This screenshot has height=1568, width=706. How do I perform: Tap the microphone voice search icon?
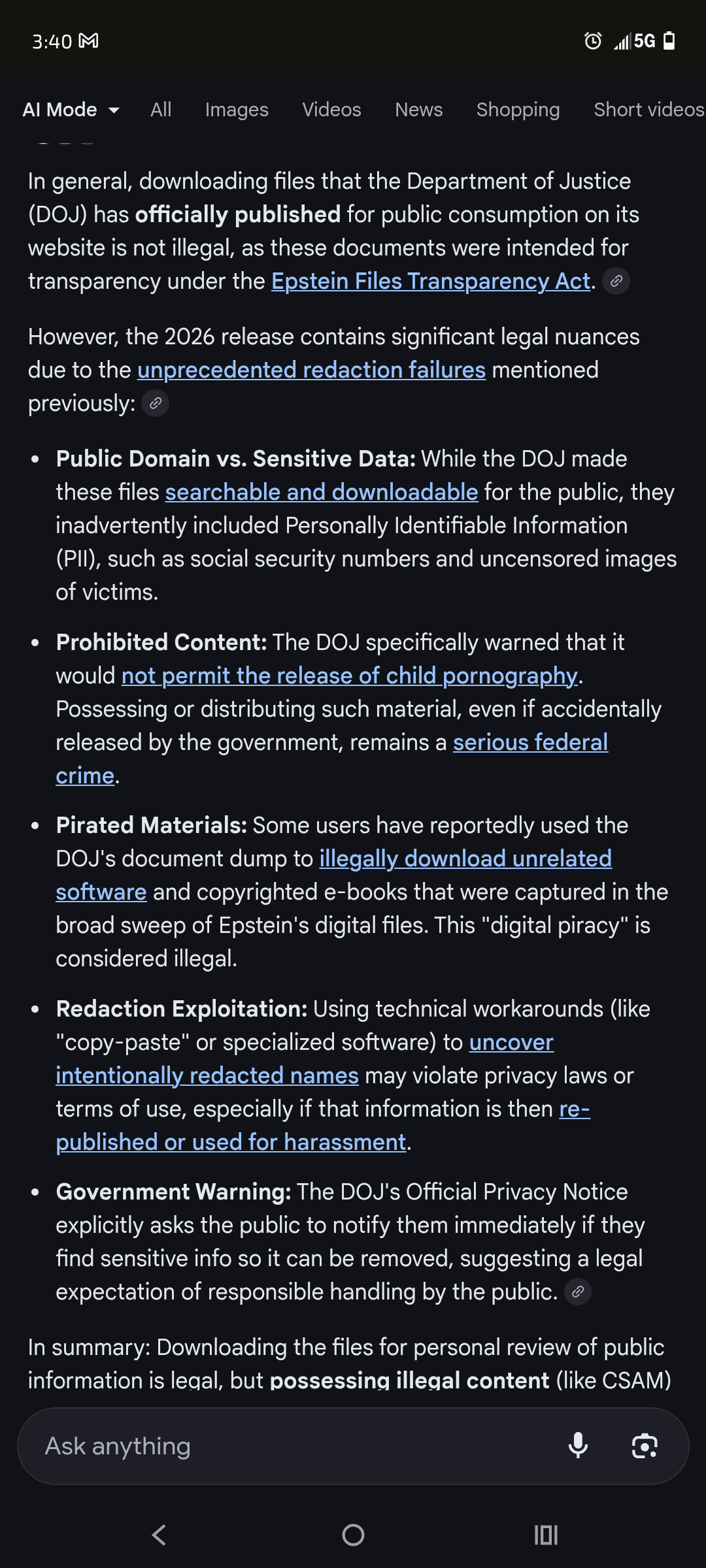pyautogui.click(x=578, y=1445)
